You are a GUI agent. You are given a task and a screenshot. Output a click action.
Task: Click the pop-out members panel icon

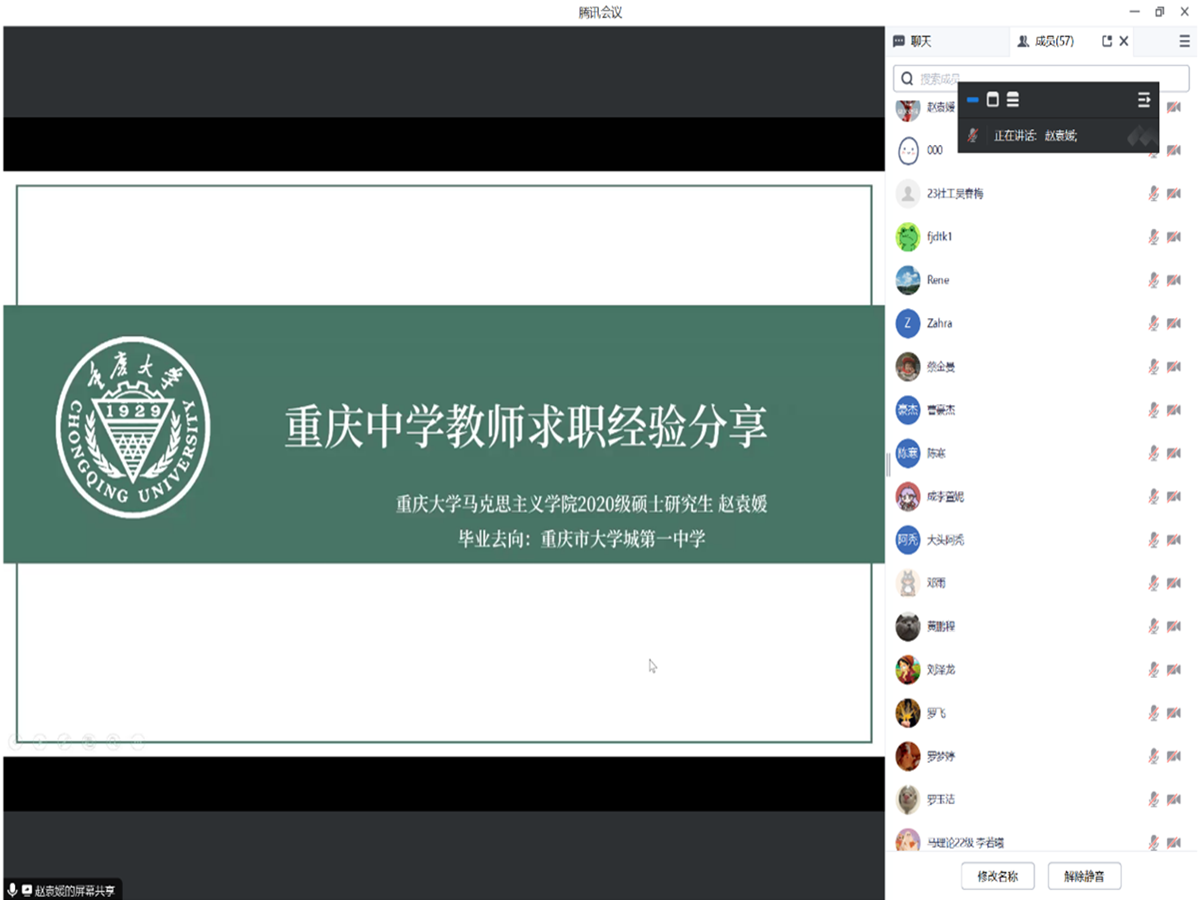tap(1107, 41)
